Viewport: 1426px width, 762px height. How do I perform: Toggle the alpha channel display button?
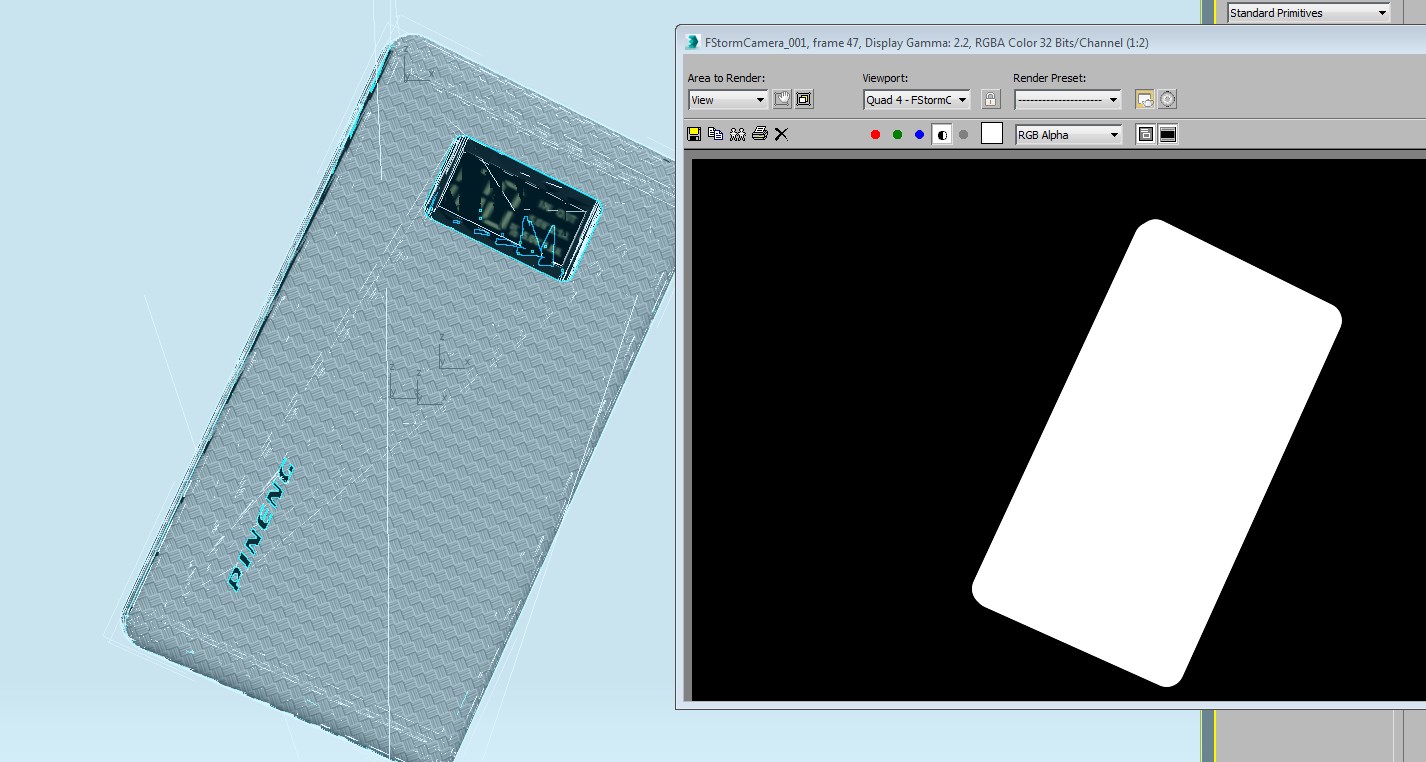click(x=942, y=135)
